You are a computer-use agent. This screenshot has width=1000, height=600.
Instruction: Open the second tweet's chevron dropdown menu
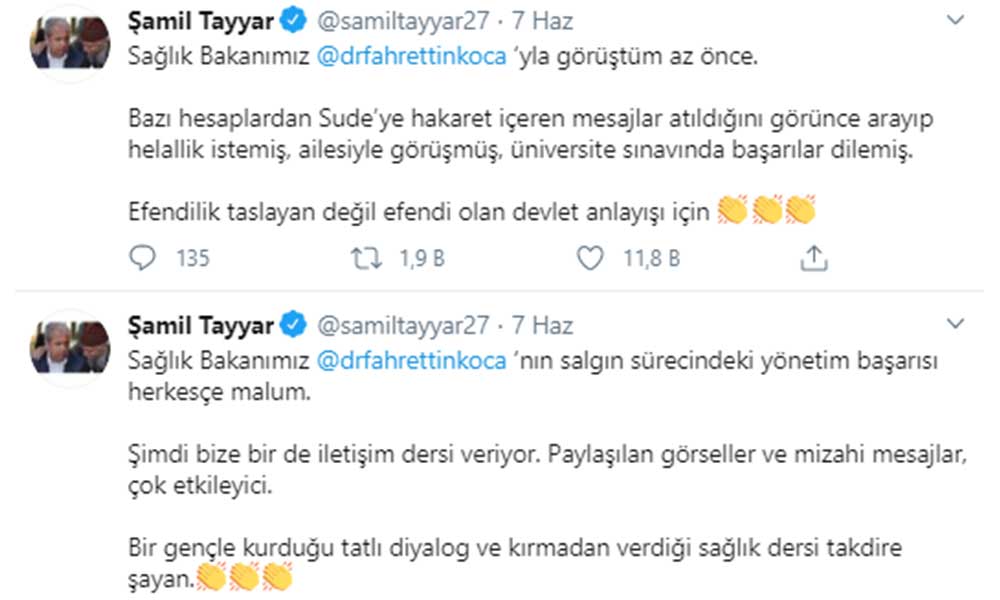[x=955, y=324]
